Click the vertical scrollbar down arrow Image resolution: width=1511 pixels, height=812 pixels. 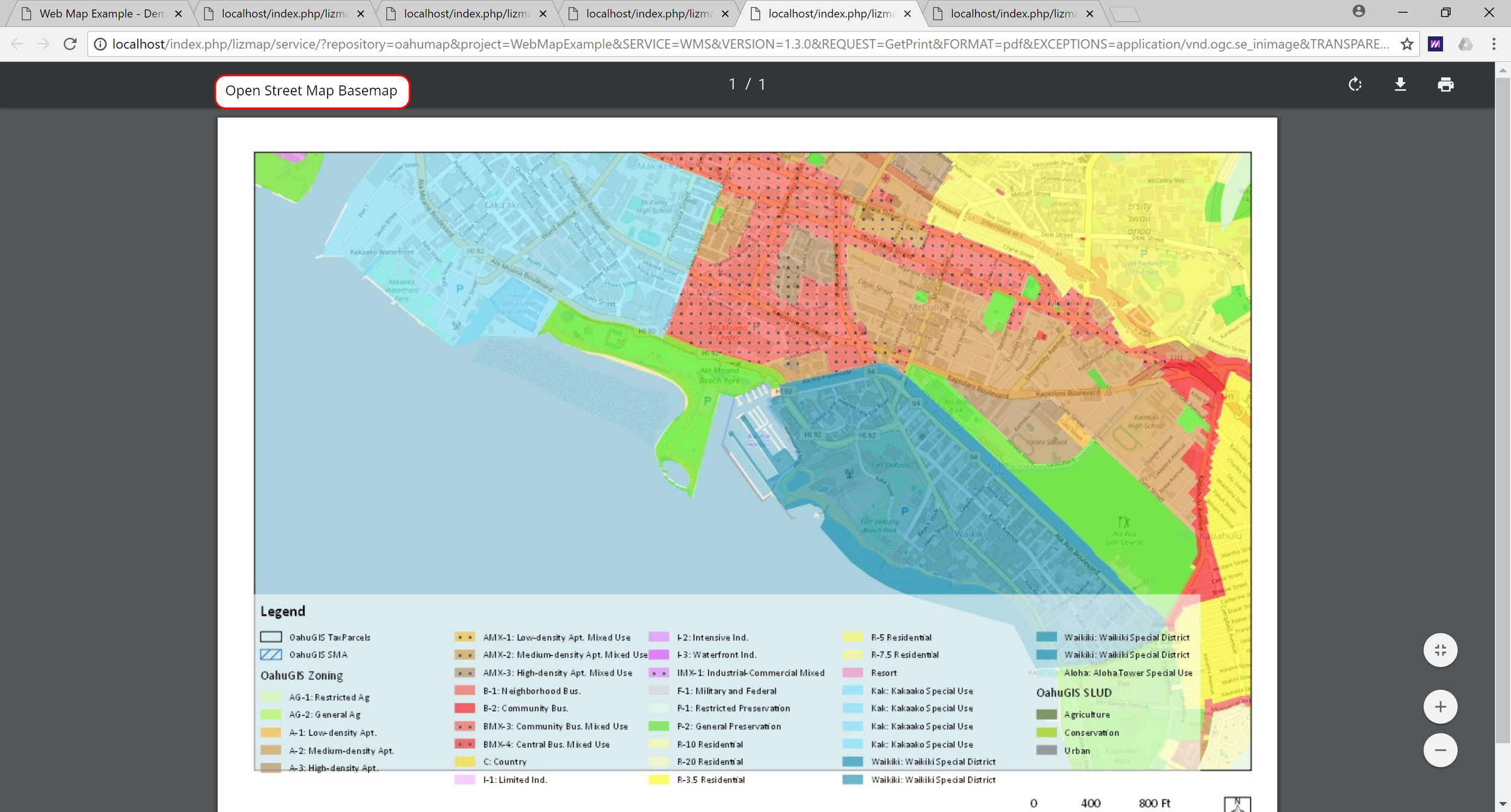pos(1503,804)
